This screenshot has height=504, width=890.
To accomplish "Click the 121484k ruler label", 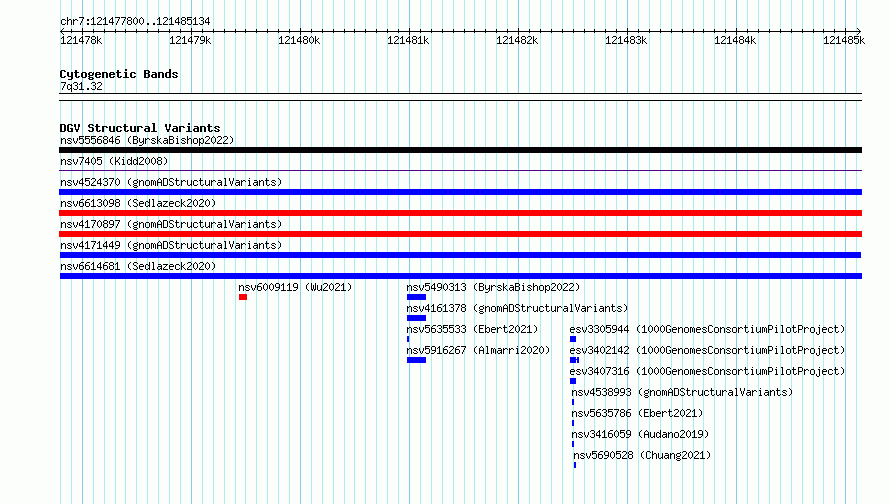I will tap(735, 40).
